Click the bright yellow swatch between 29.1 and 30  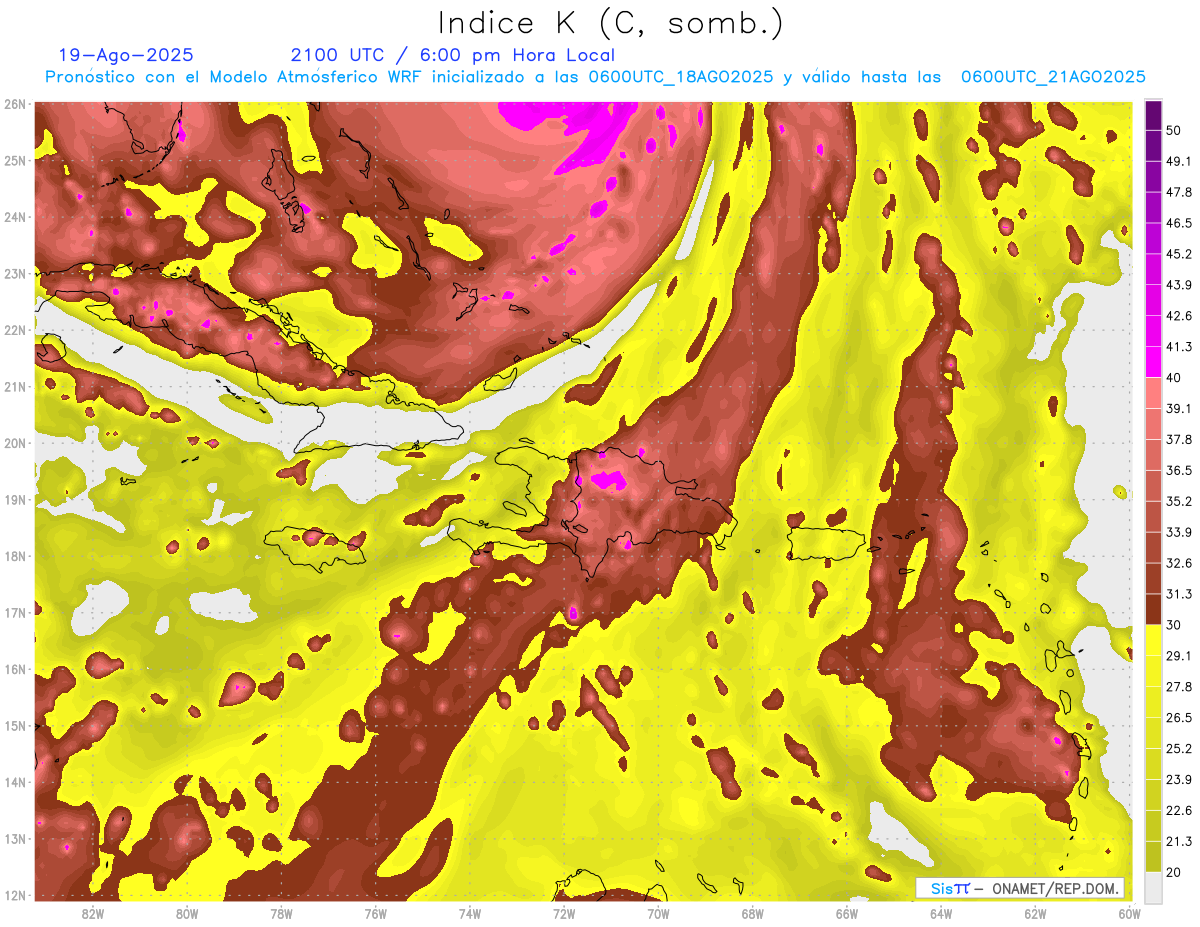pyautogui.click(x=1154, y=640)
